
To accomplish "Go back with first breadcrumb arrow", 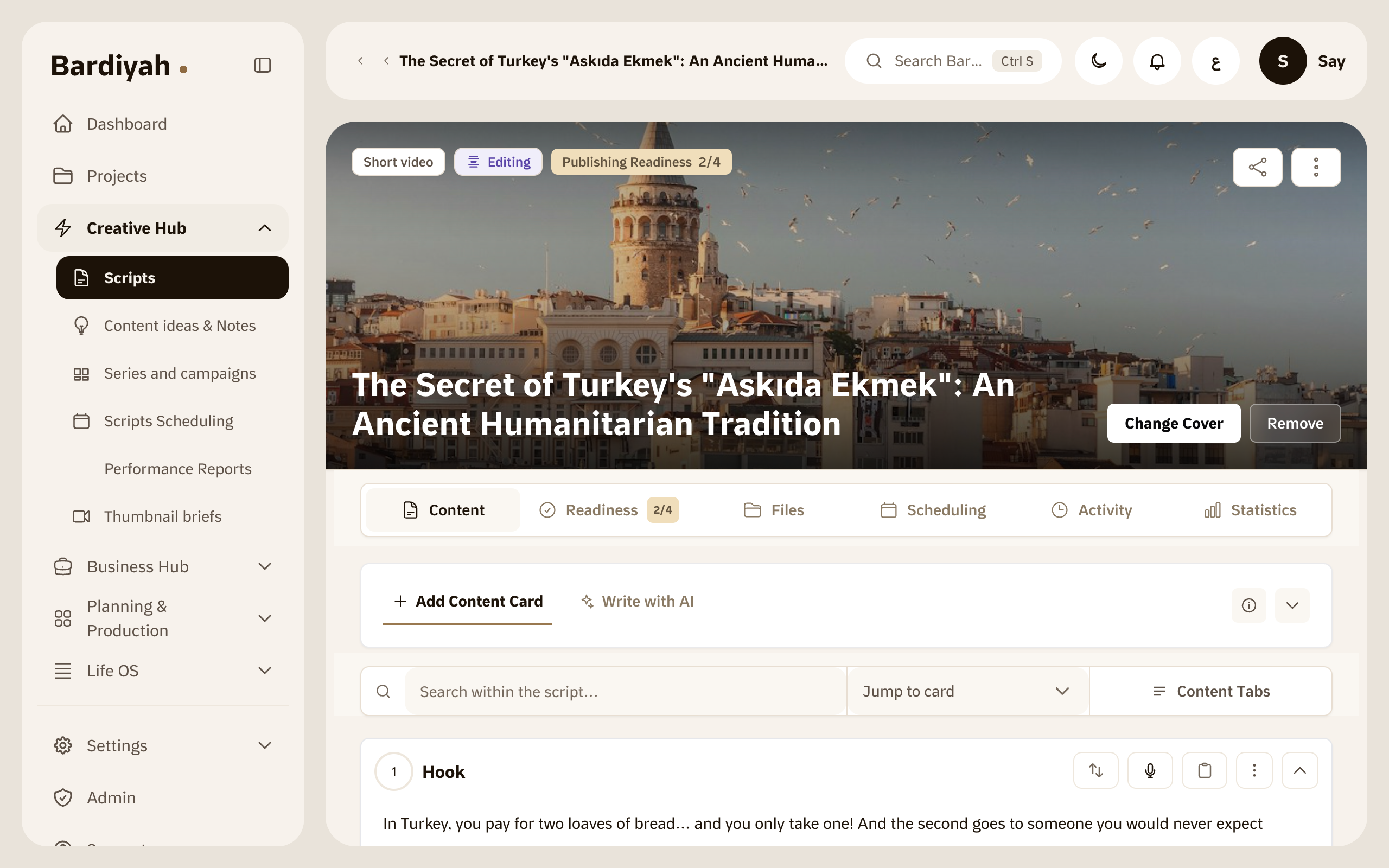I will [x=360, y=61].
